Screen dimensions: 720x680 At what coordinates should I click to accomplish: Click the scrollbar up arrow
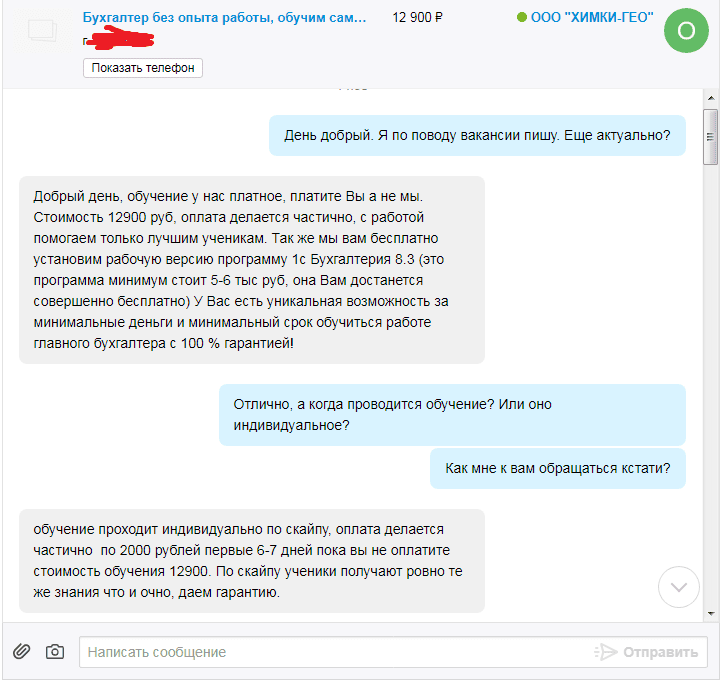pos(711,98)
